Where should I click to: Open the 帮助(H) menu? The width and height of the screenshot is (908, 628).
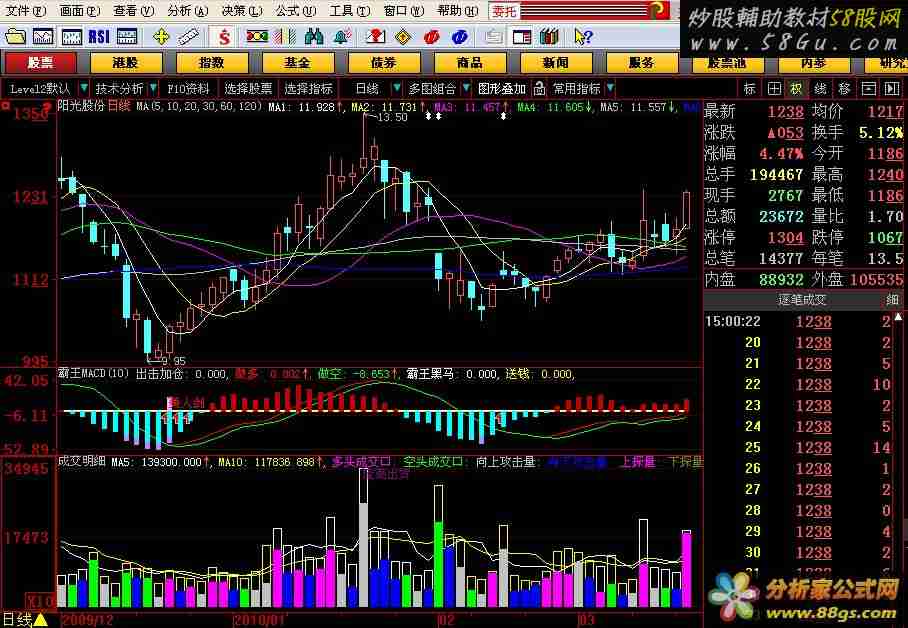(457, 10)
